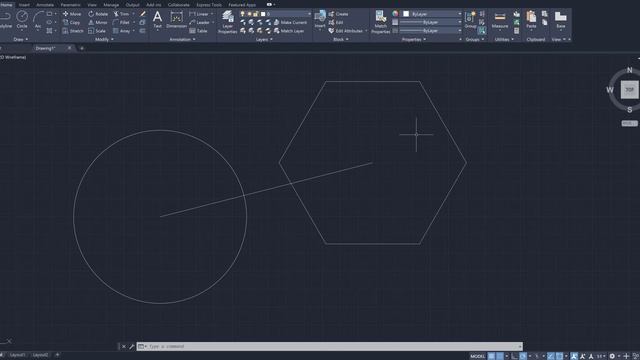This screenshot has height=360, width=640.
Task: Open the Insert ribbon tab
Action: point(24,5)
